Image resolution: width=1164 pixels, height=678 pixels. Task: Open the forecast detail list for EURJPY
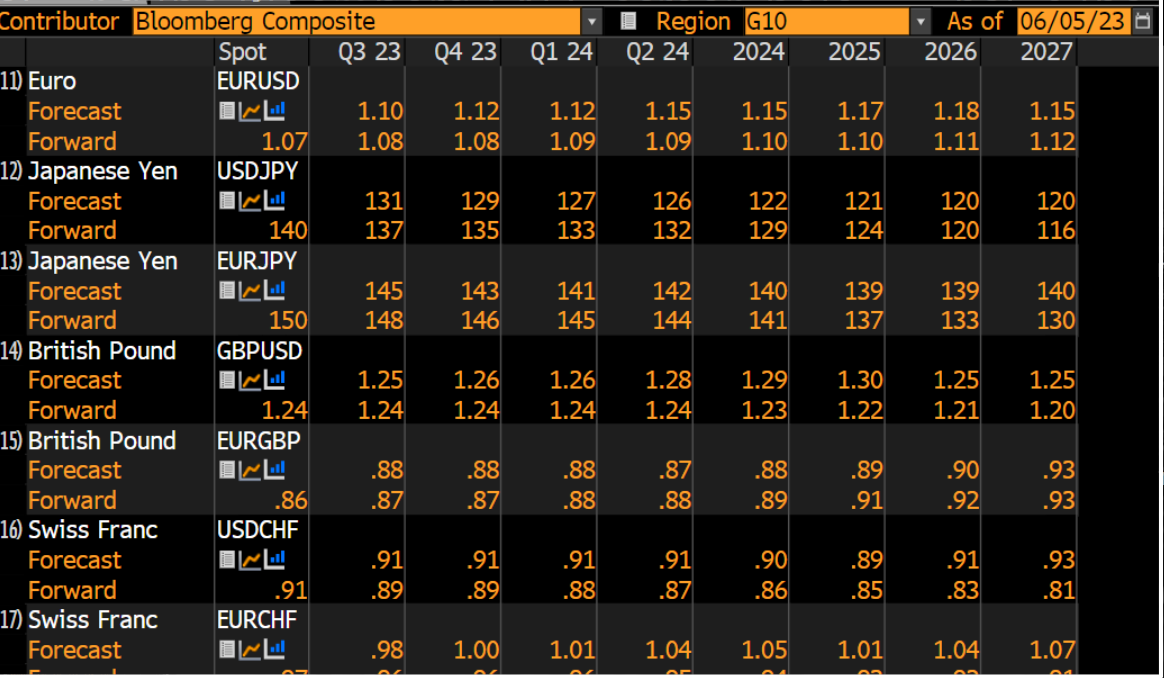click(226, 290)
